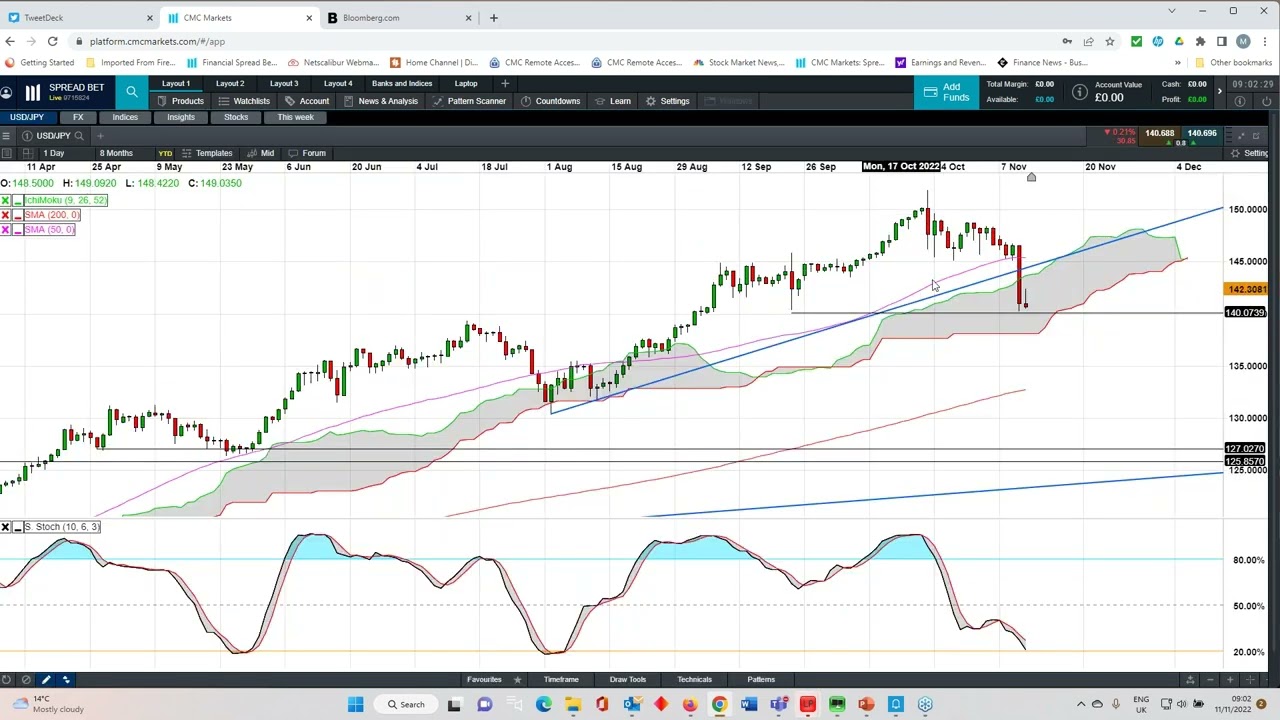Open the Learn section
The height and width of the screenshot is (720, 1280).
pyautogui.click(x=612, y=101)
